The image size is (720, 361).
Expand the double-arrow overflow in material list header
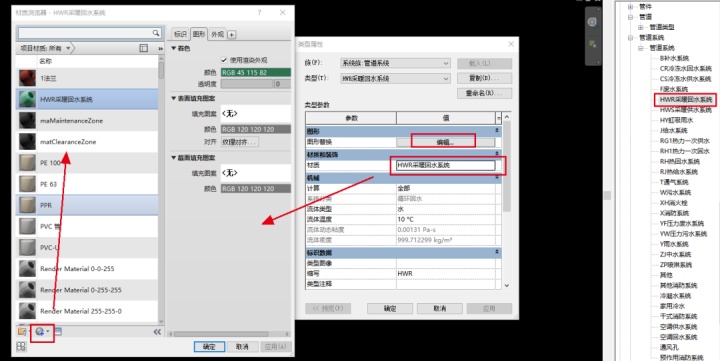point(160,48)
